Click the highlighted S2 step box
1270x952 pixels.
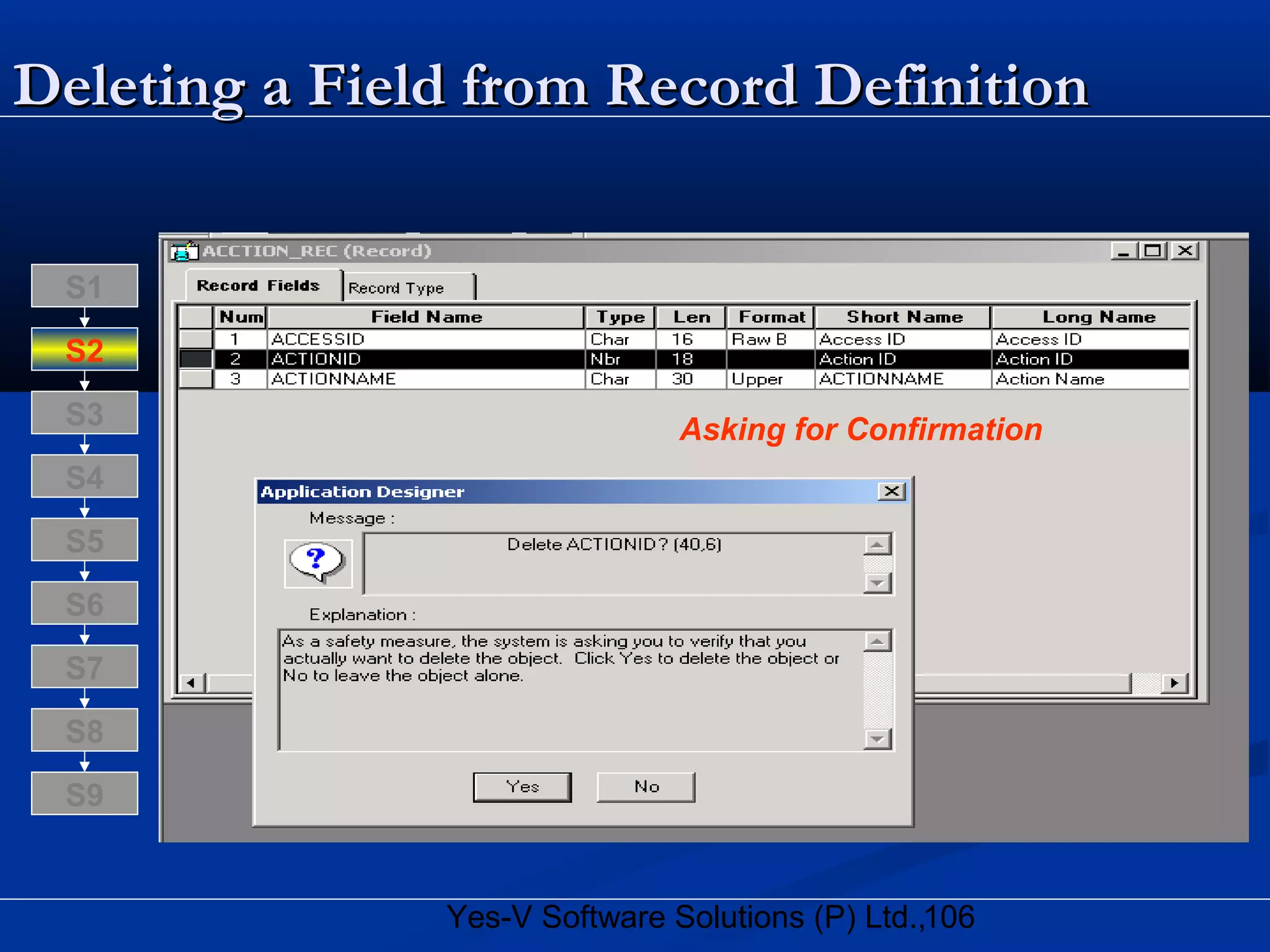(x=85, y=350)
